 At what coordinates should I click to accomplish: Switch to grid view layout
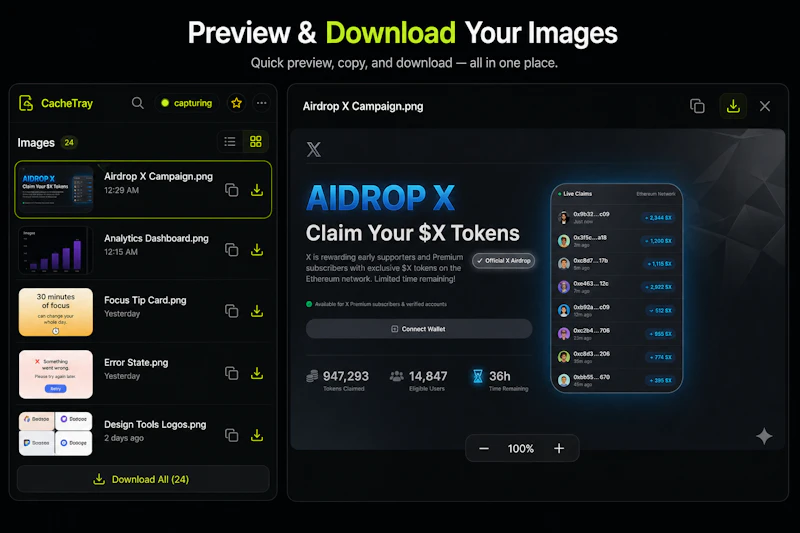click(x=256, y=141)
